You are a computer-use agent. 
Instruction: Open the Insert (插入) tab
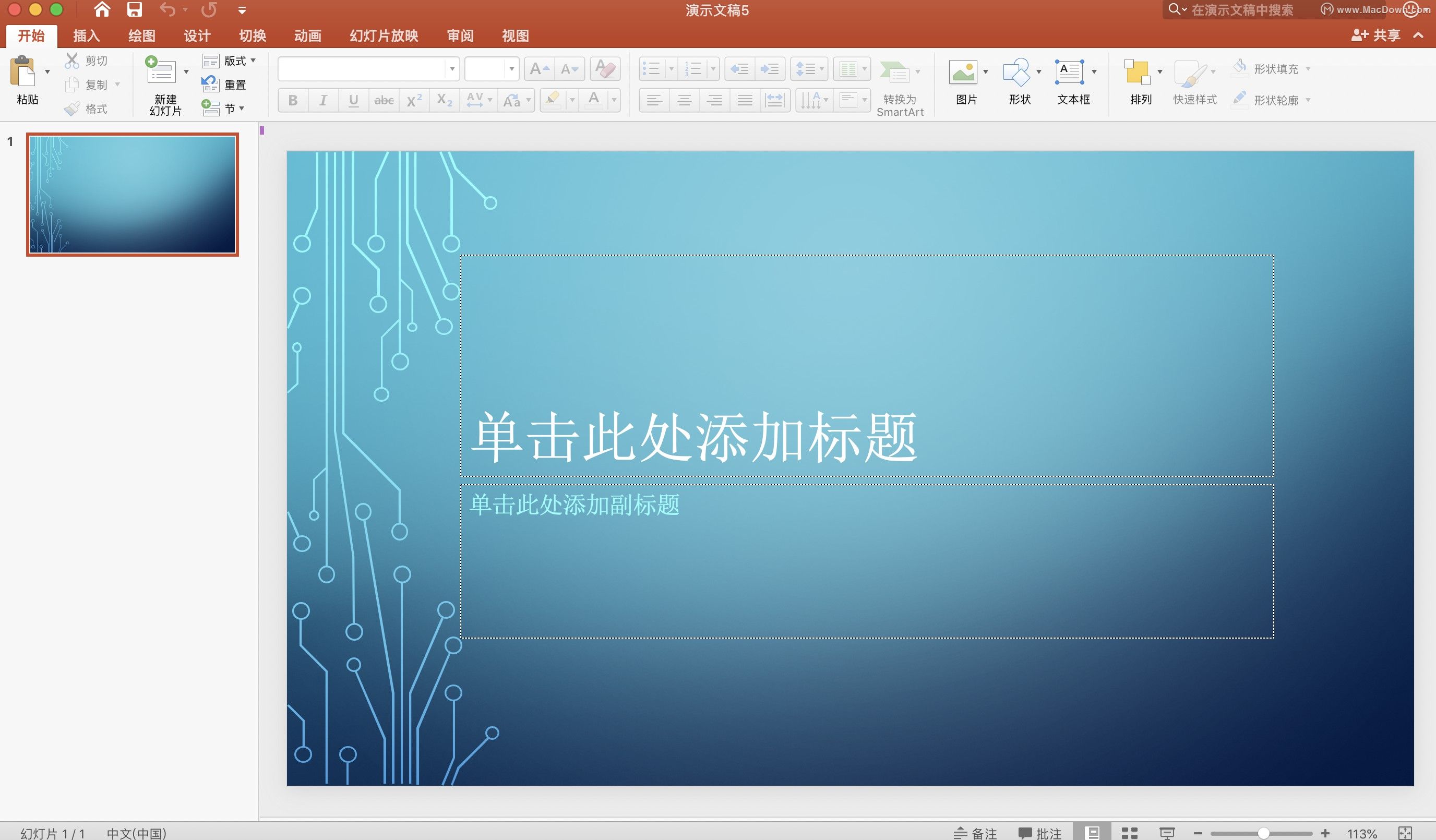(x=86, y=36)
